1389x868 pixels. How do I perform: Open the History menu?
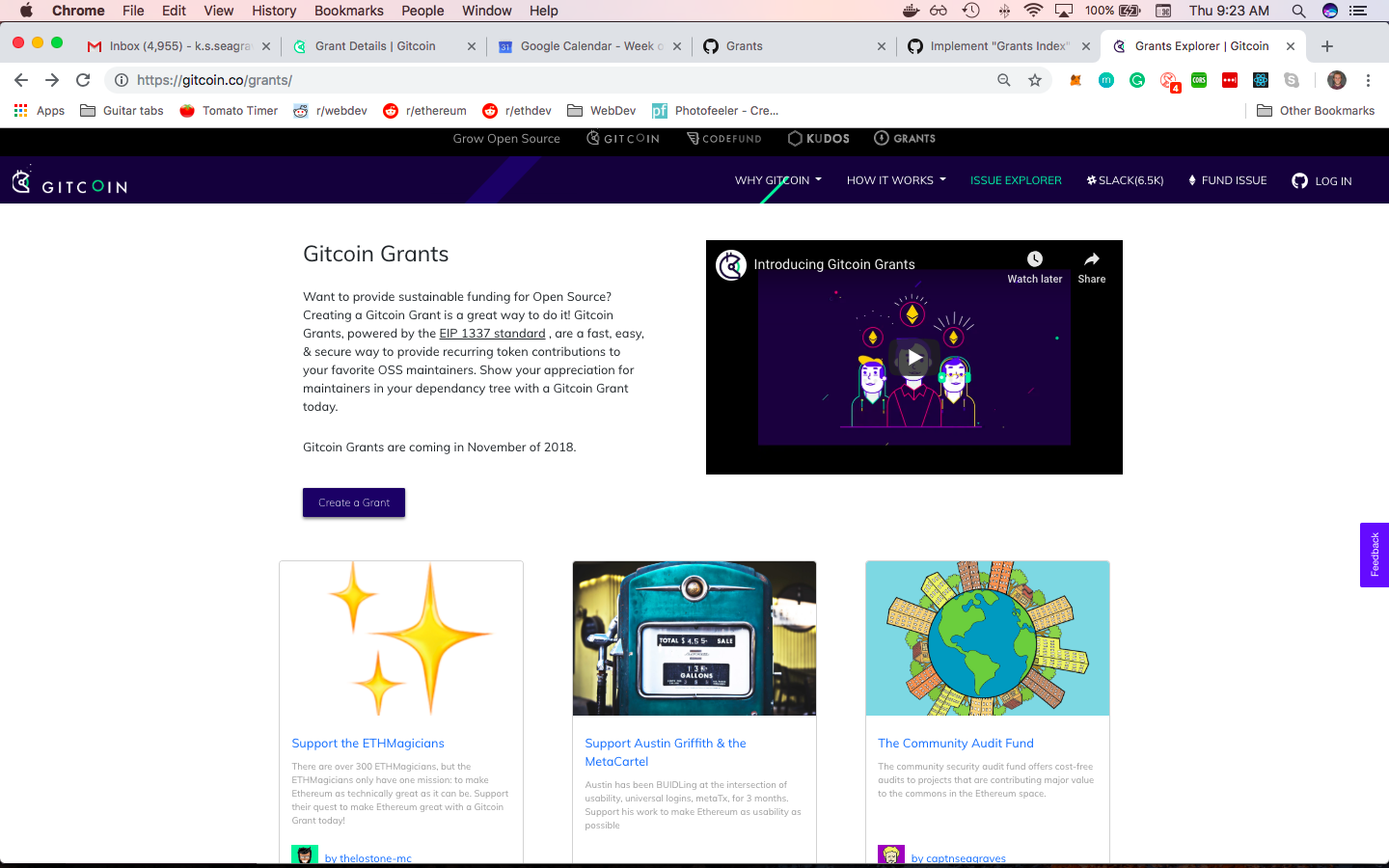point(273,11)
